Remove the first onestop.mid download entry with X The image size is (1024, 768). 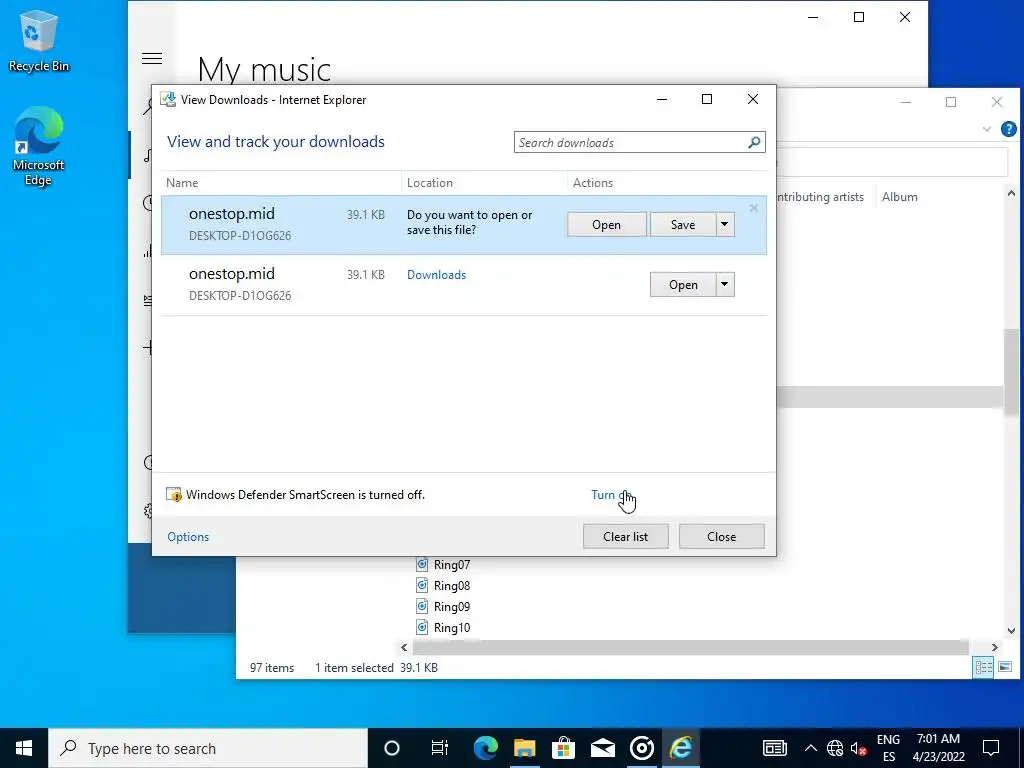pos(754,208)
